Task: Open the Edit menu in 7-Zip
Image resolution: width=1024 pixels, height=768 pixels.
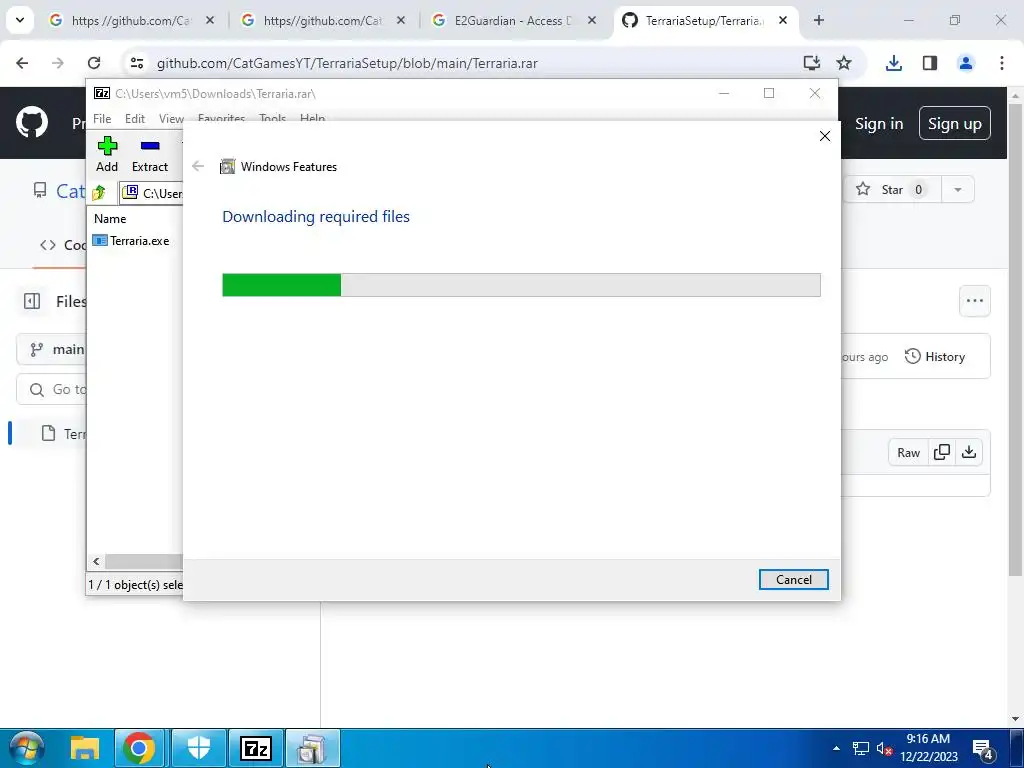Action: coord(135,119)
